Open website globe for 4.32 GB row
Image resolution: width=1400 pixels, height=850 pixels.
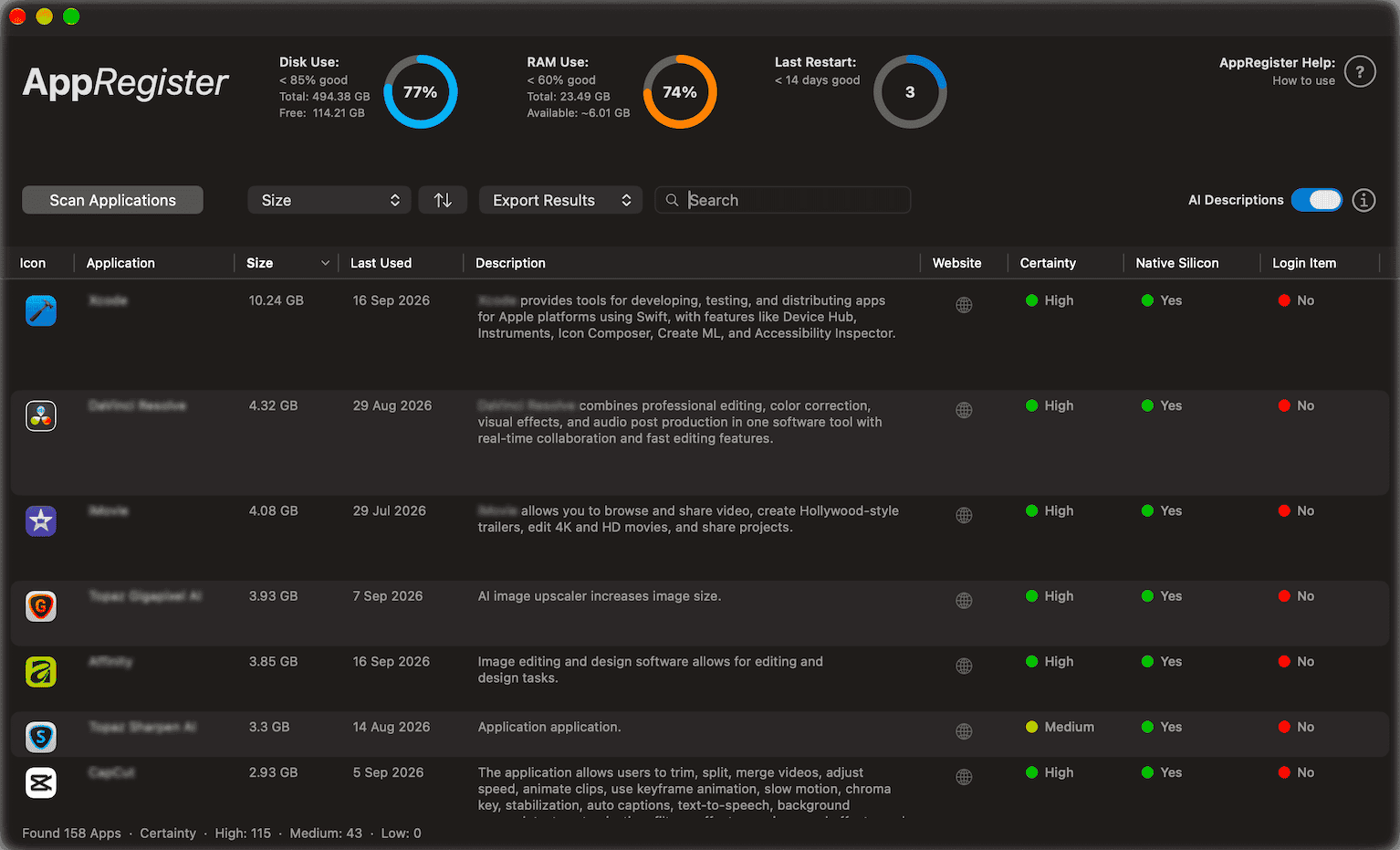[964, 410]
